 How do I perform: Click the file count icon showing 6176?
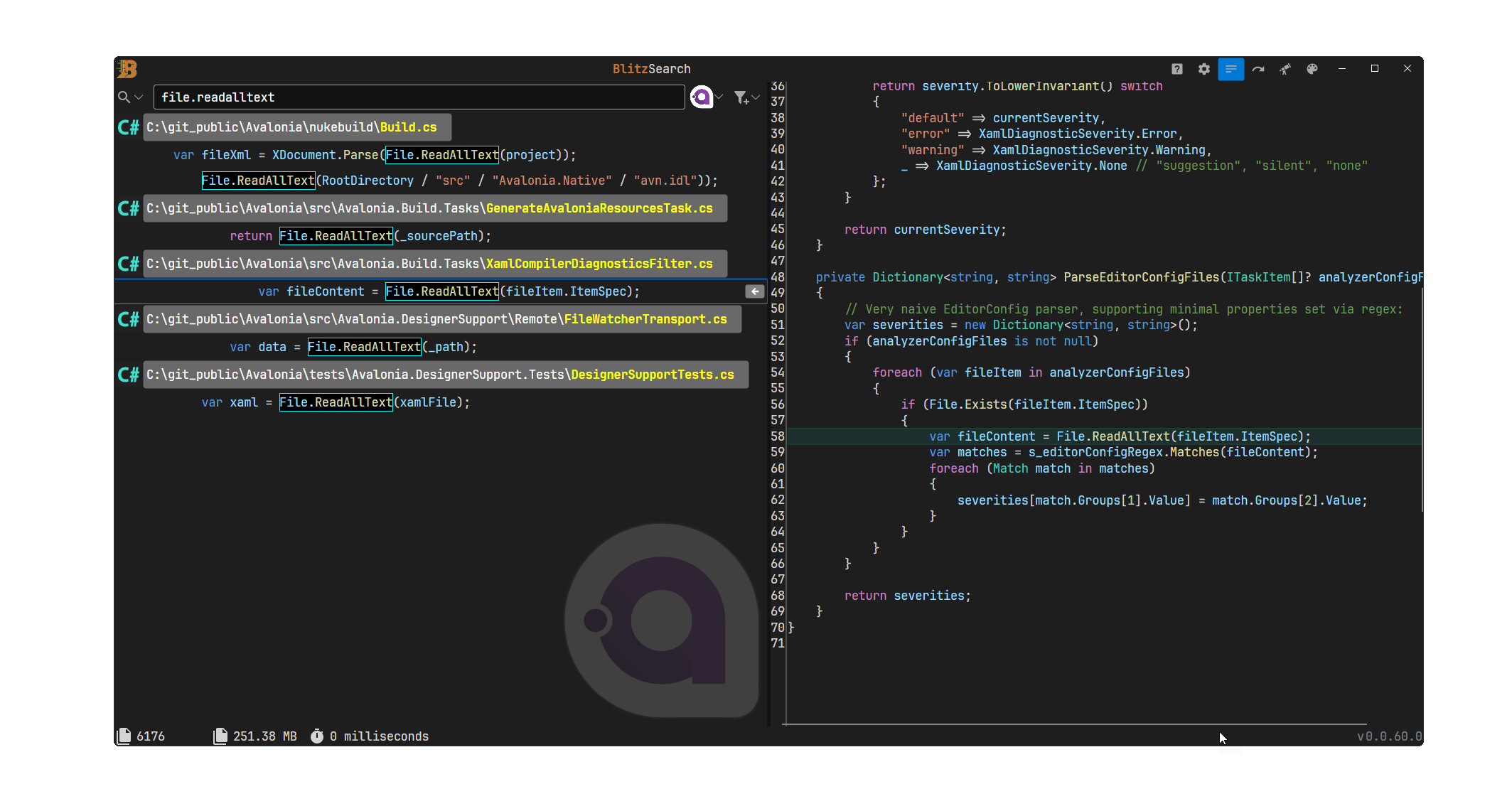[x=124, y=736]
